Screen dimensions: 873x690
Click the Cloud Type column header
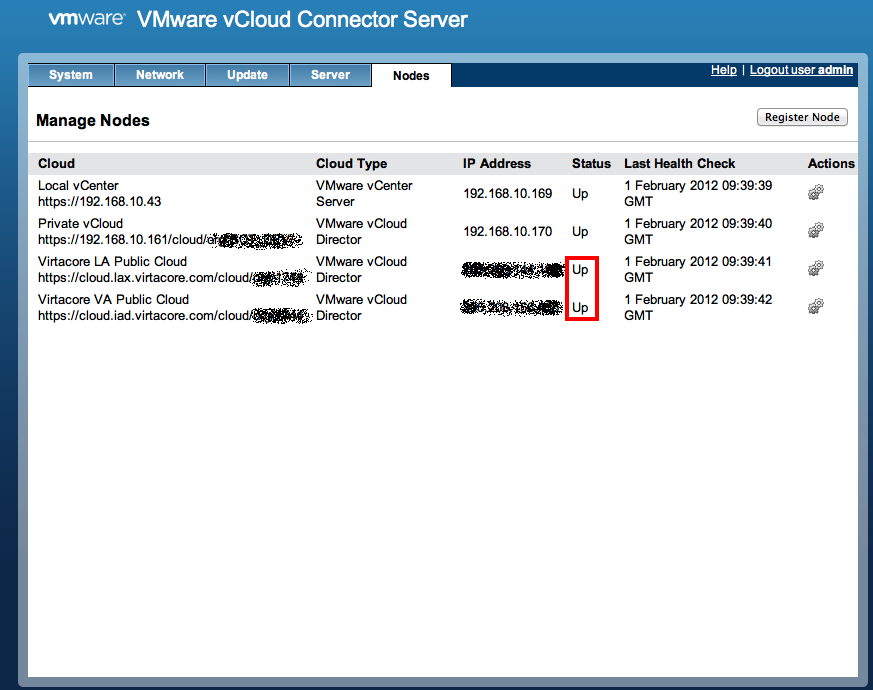(x=351, y=163)
